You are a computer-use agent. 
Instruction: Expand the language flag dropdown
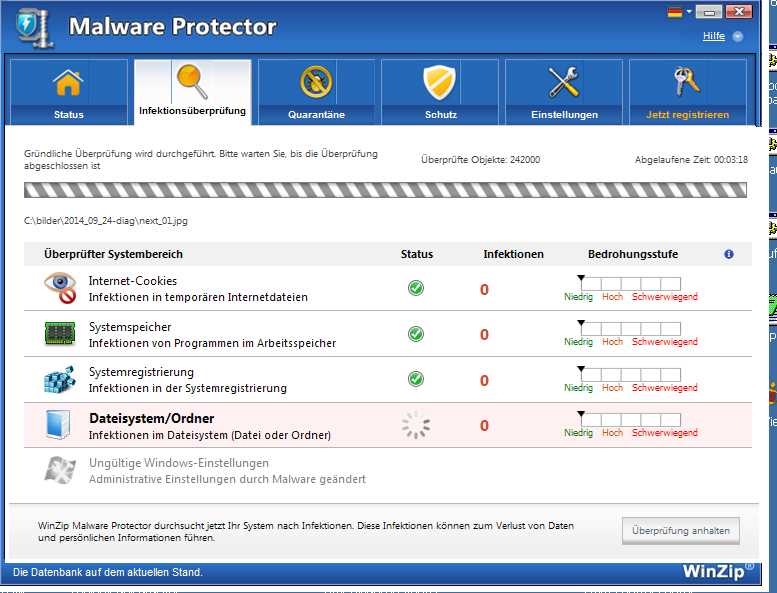click(679, 12)
